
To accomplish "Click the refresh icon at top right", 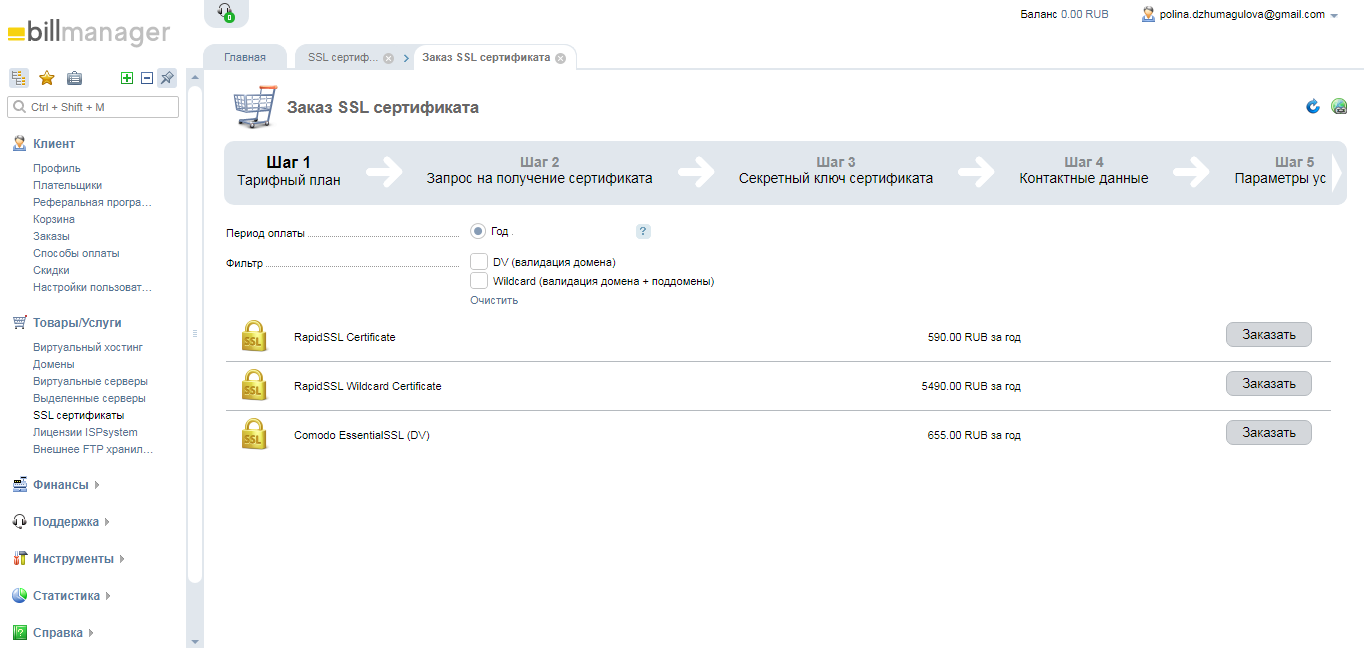I will coord(1313,106).
